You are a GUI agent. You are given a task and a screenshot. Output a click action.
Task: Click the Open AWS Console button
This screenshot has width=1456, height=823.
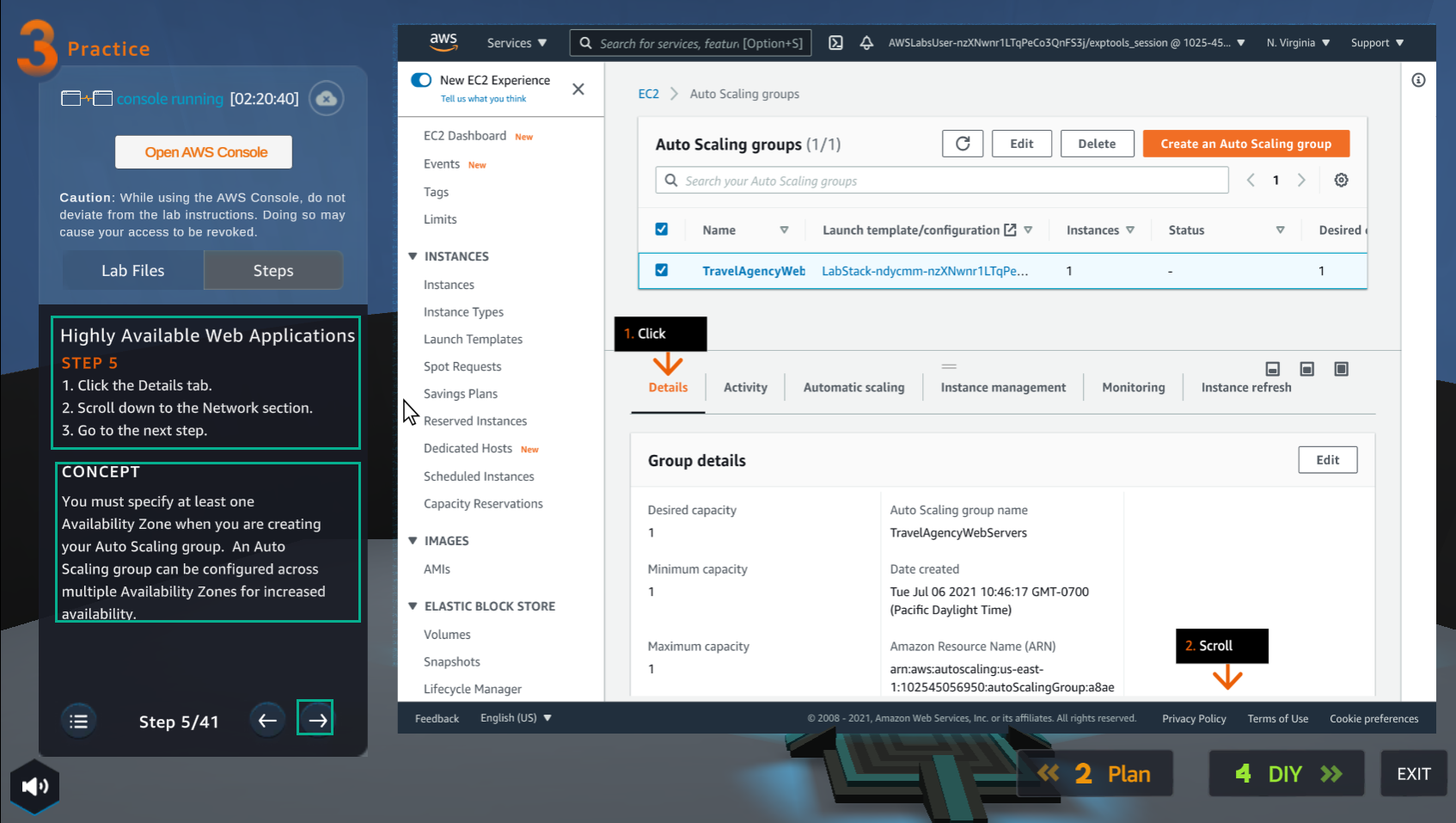click(204, 152)
